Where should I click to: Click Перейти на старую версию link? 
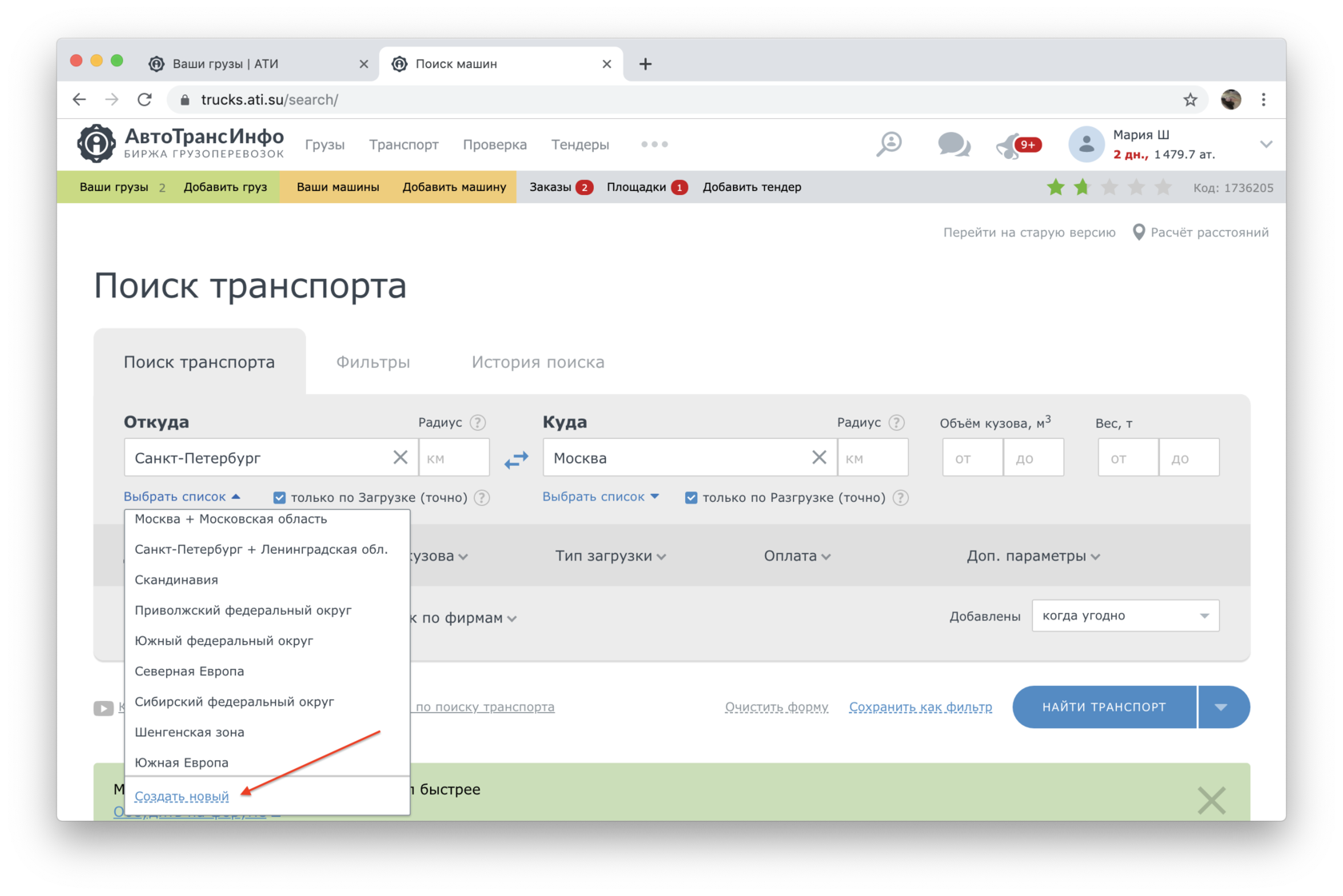[x=1029, y=233]
